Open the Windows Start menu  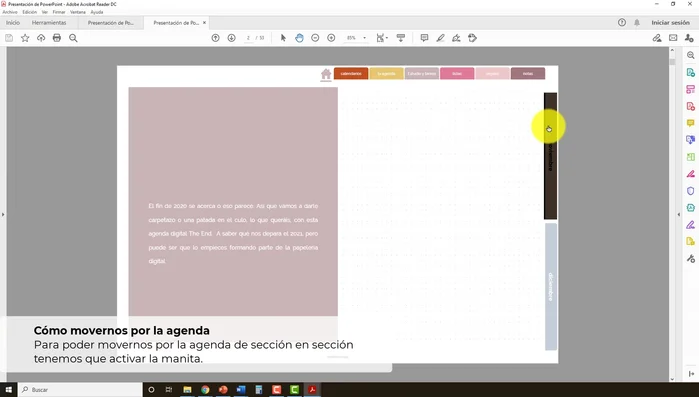8,389
